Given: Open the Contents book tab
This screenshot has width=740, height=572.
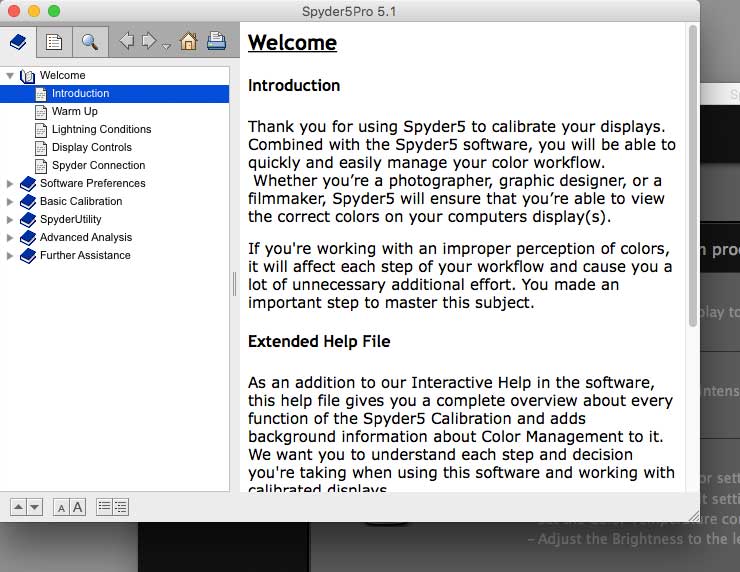Looking at the screenshot, I should click(18, 42).
